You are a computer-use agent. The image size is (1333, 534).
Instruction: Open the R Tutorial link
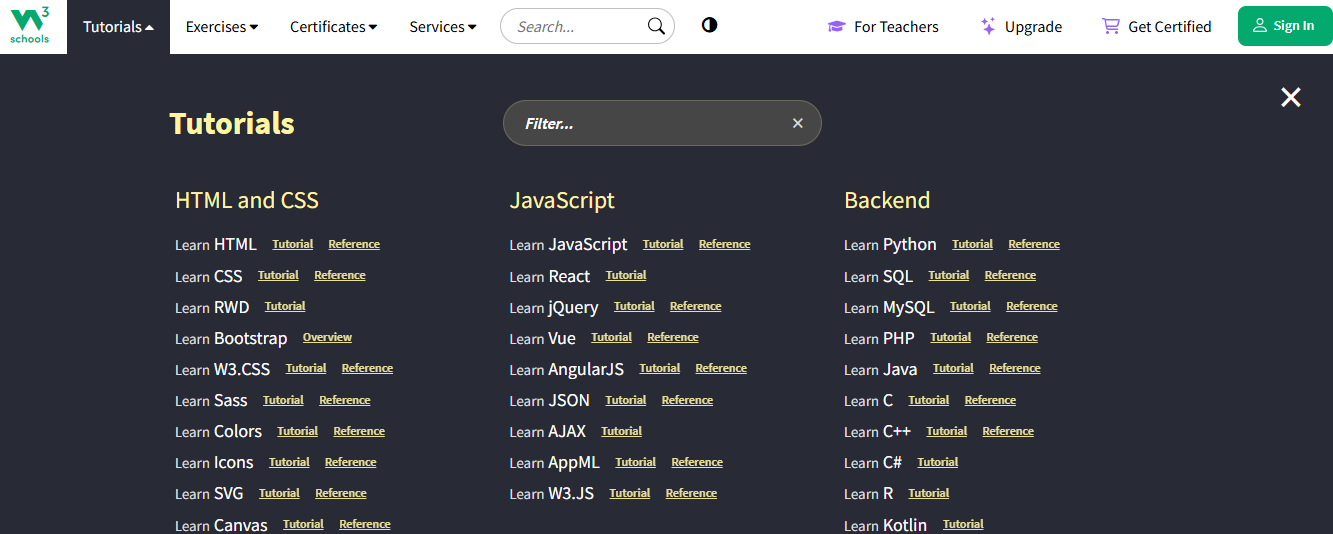(x=929, y=493)
